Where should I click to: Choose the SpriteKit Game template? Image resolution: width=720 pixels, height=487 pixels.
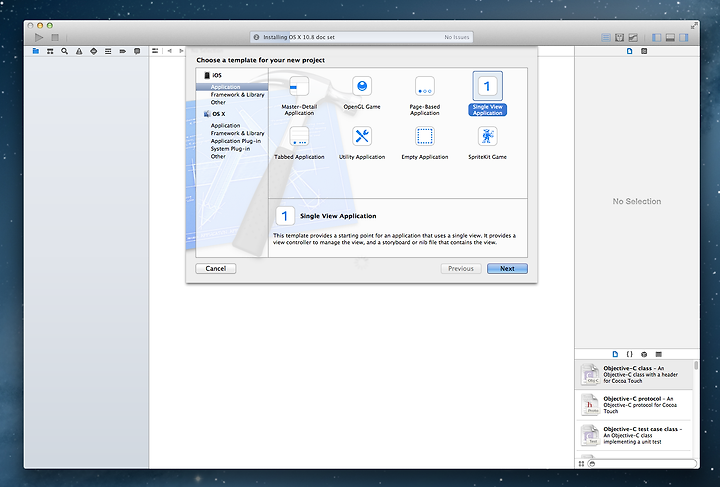pyautogui.click(x=487, y=143)
